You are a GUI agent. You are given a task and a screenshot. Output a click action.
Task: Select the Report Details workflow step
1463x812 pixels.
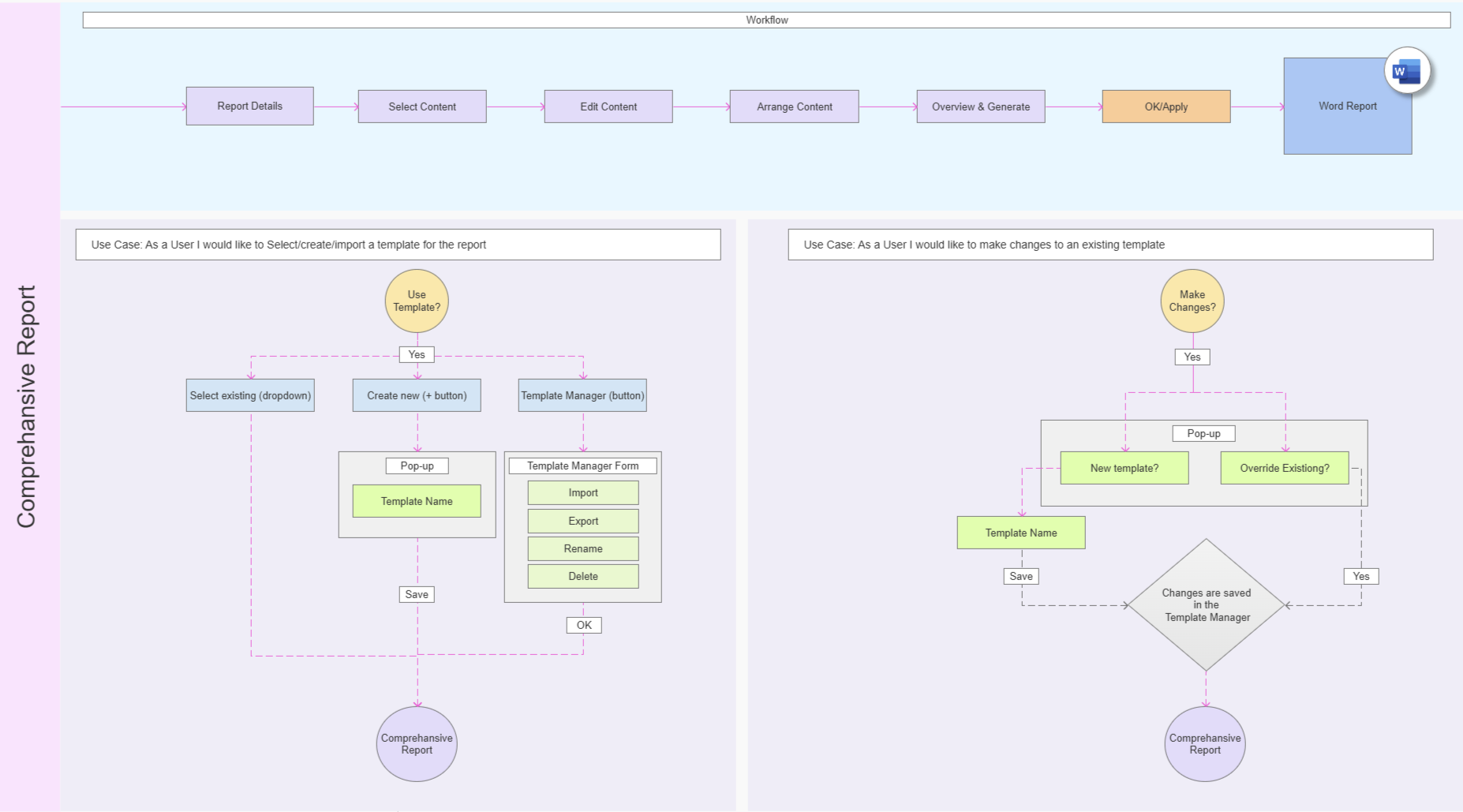click(249, 106)
